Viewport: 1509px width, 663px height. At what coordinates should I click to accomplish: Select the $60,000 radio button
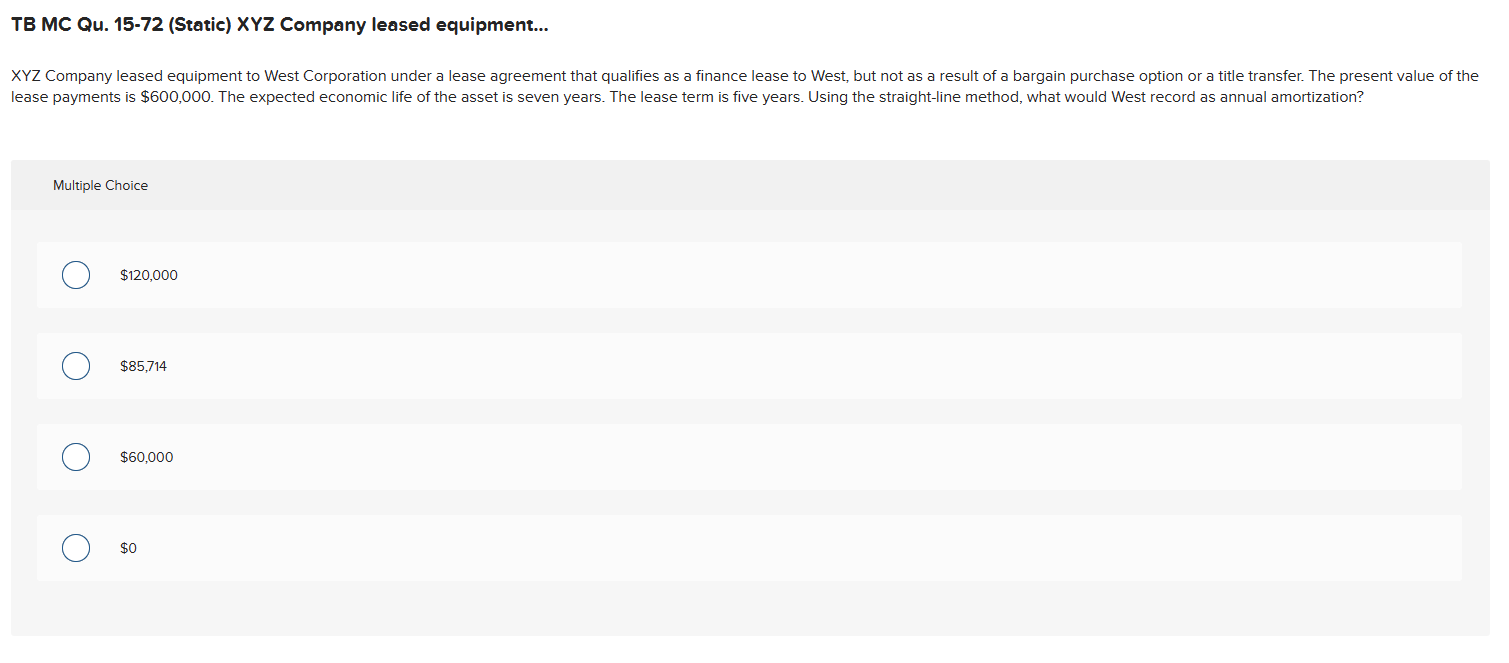[76, 456]
